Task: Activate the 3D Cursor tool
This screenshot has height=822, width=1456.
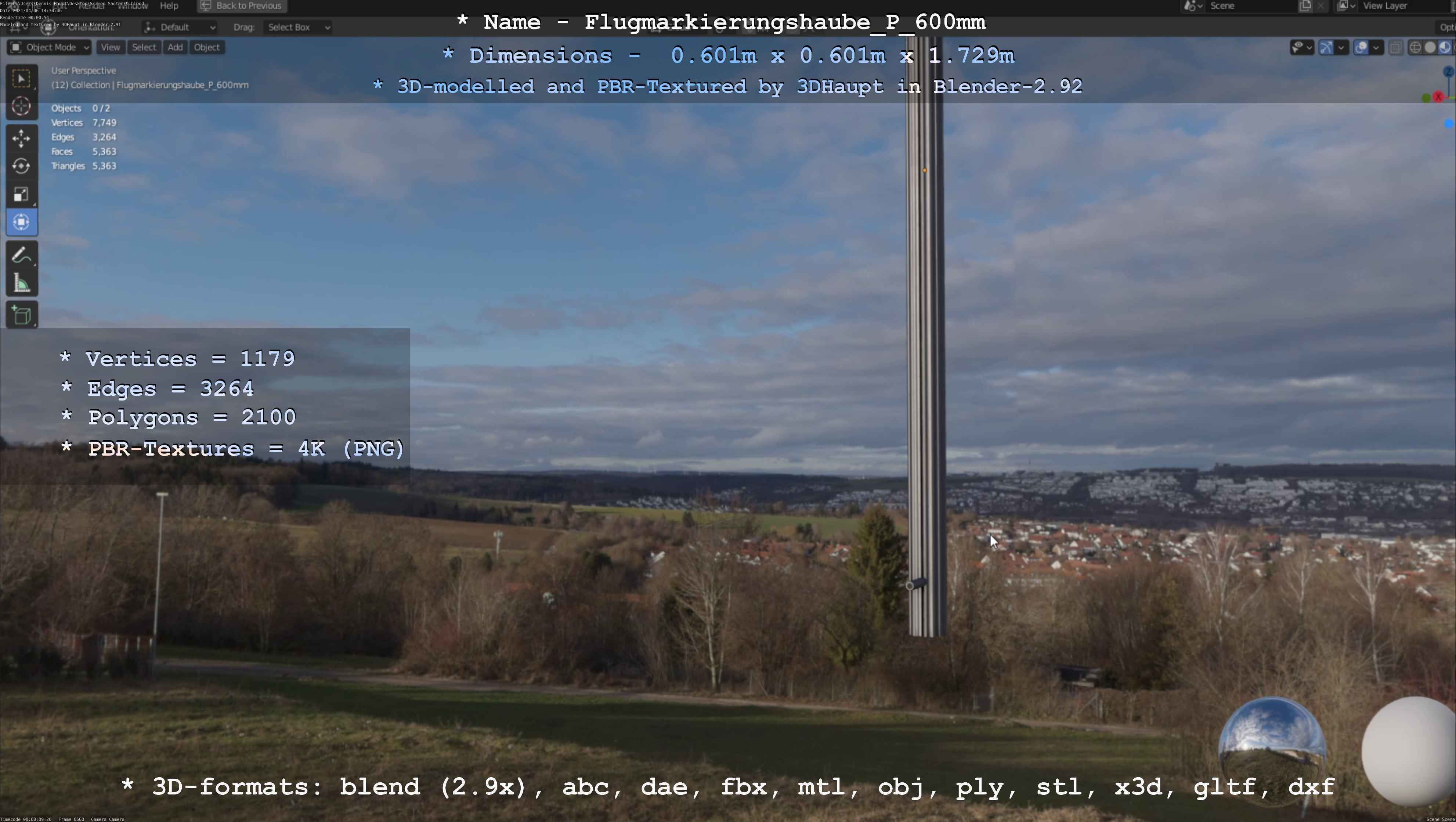Action: 21,106
